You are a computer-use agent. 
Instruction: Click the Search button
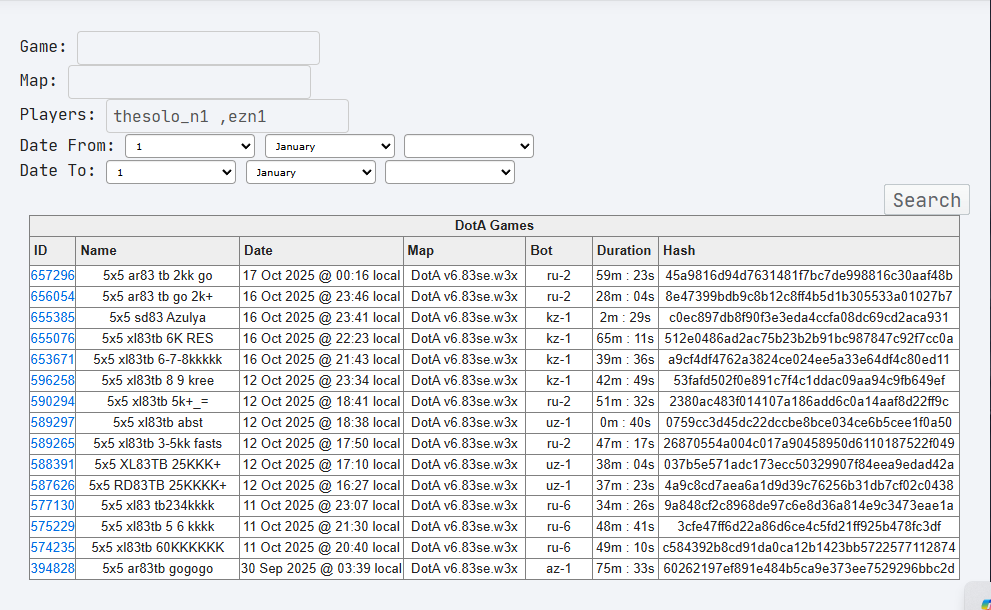[927, 200]
